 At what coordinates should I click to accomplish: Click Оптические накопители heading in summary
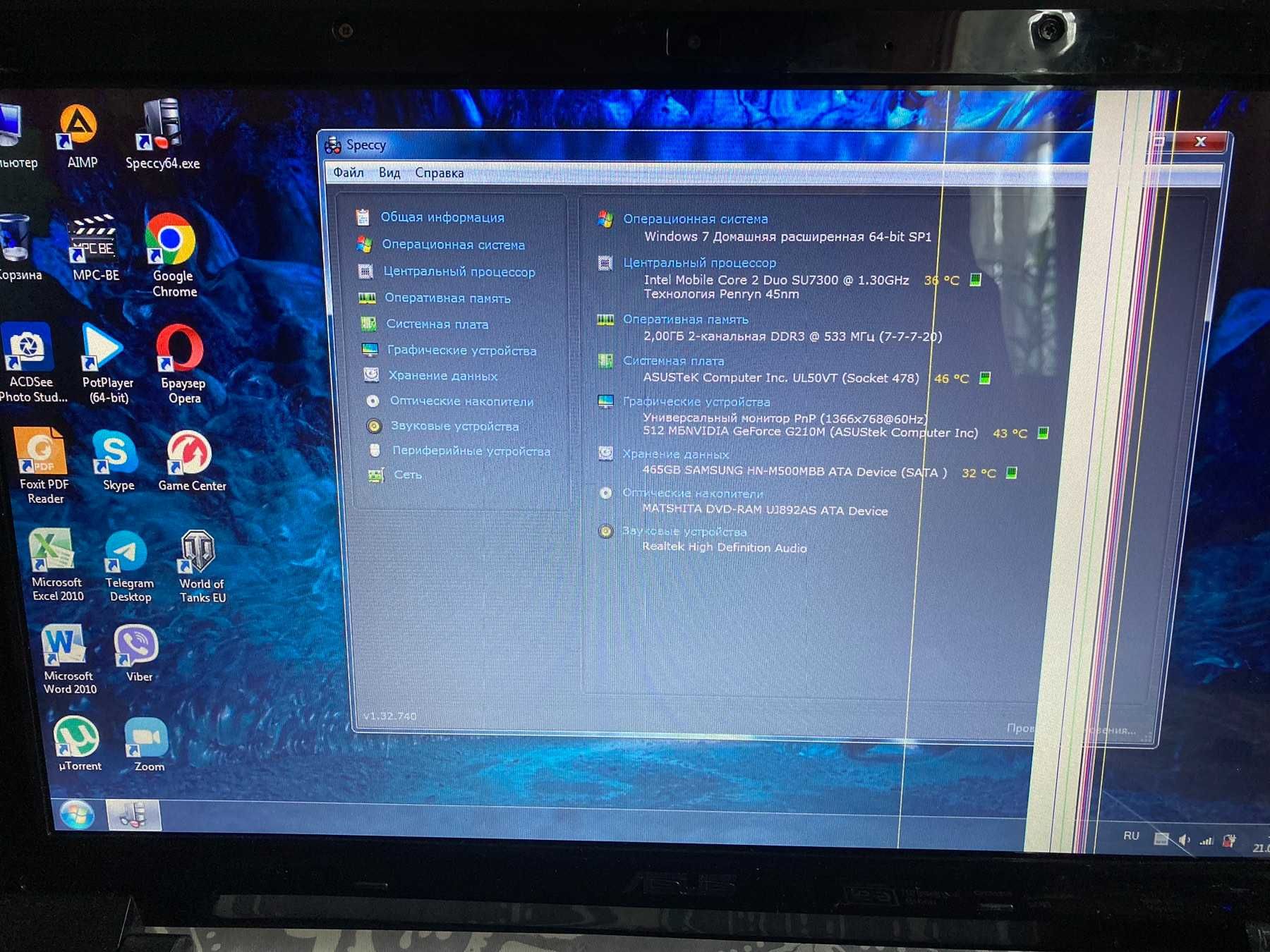pyautogui.click(x=692, y=493)
